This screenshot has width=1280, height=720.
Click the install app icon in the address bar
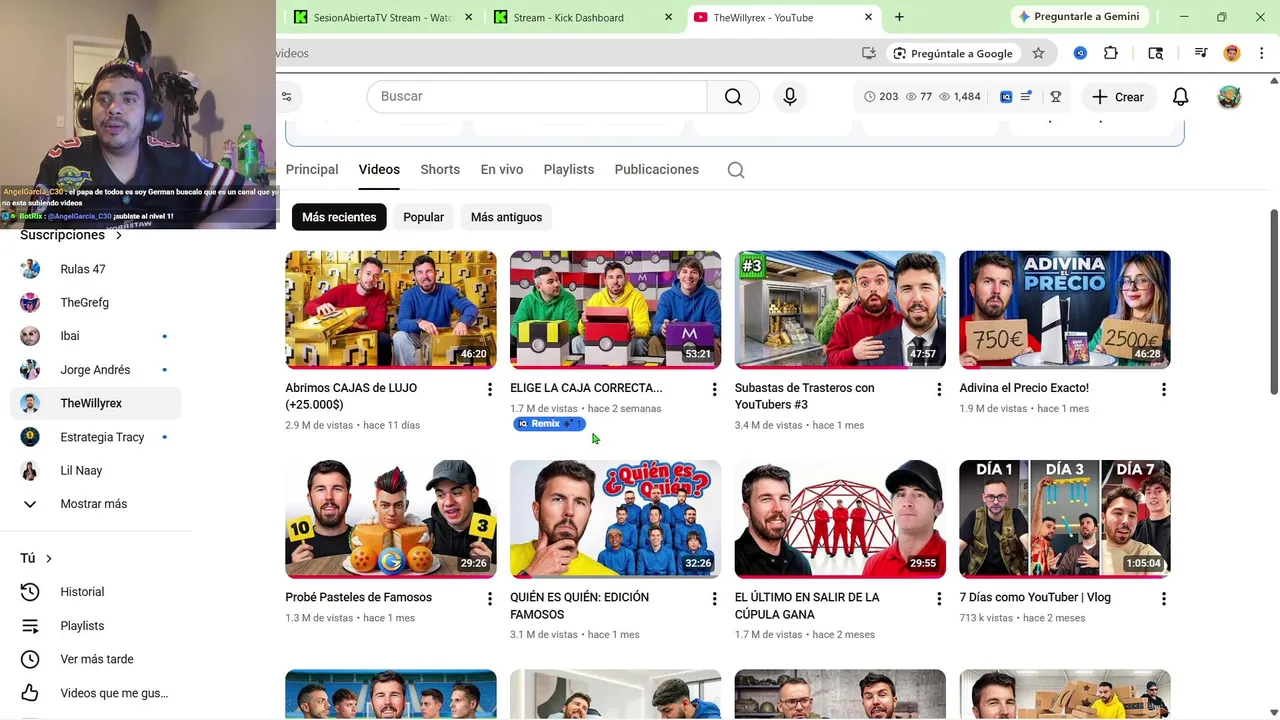point(869,53)
